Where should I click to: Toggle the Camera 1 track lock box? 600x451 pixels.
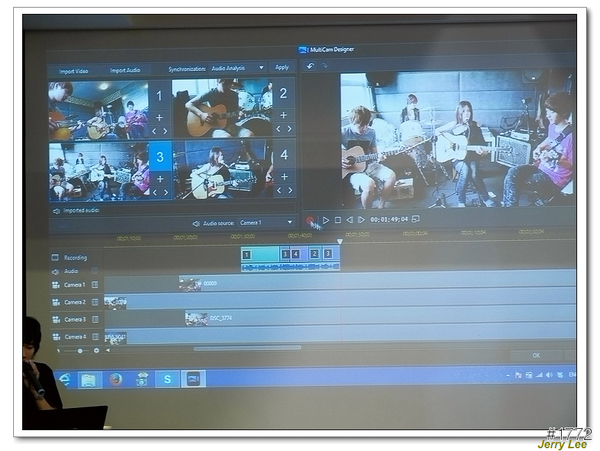coord(95,285)
